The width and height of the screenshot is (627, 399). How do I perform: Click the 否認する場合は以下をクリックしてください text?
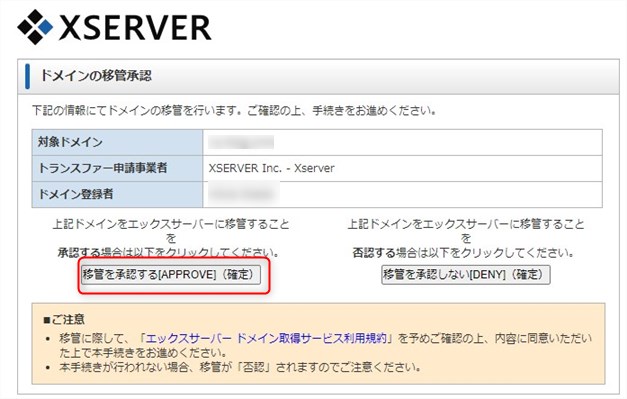(x=463, y=253)
